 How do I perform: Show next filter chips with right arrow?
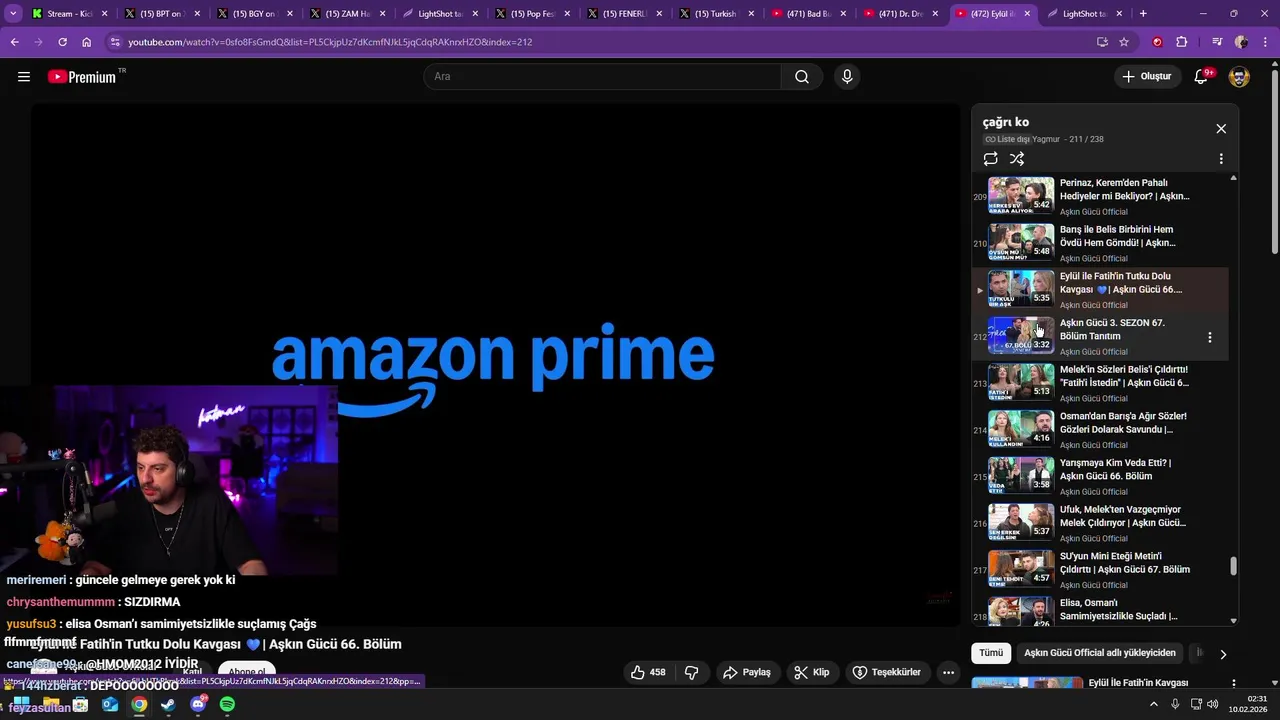(x=1222, y=654)
